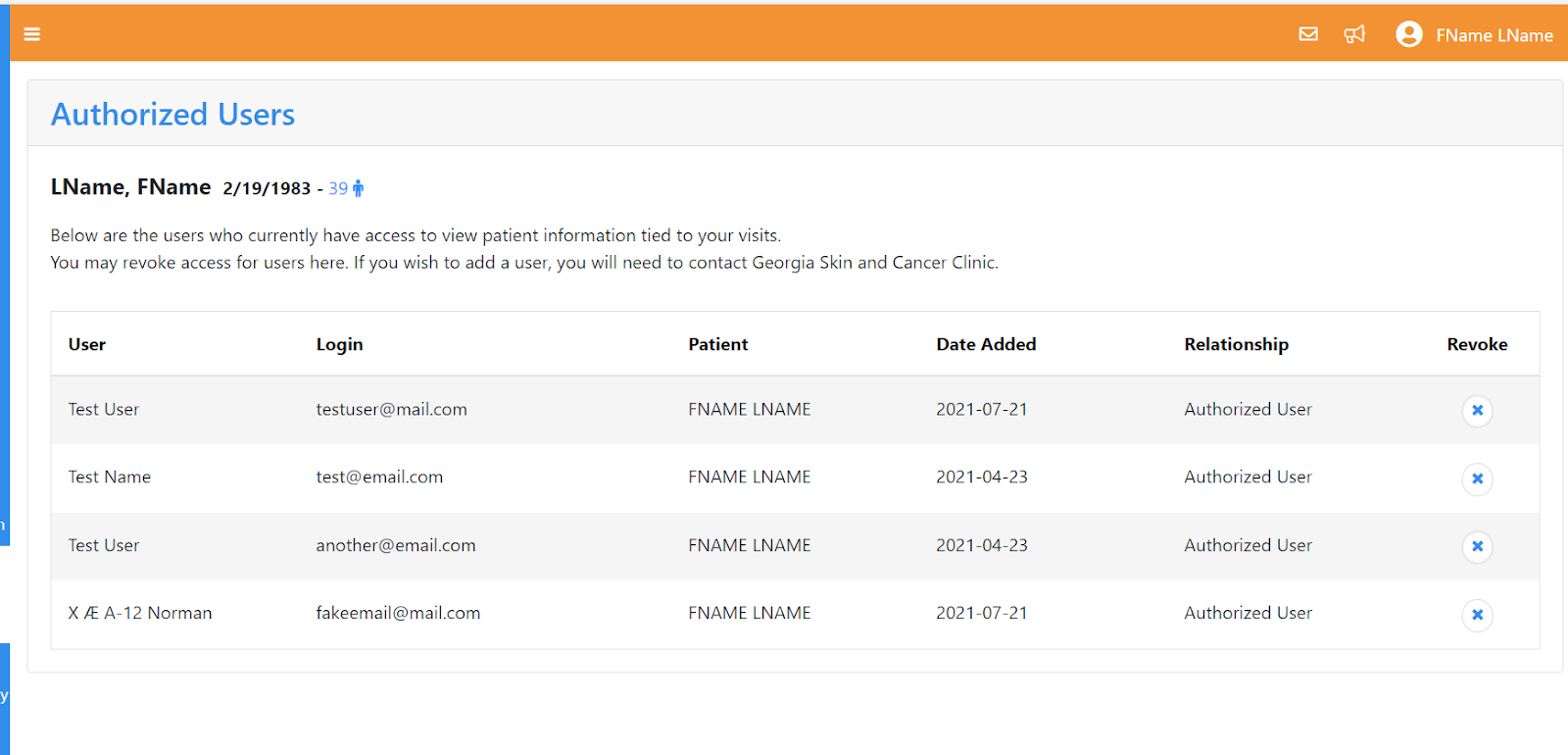The width and height of the screenshot is (1568, 755).
Task: Revoke access for fakeemail@mail.com
Action: point(1477,615)
